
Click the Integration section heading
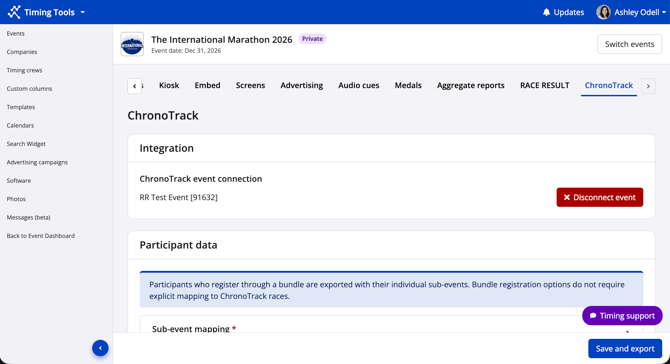click(167, 148)
